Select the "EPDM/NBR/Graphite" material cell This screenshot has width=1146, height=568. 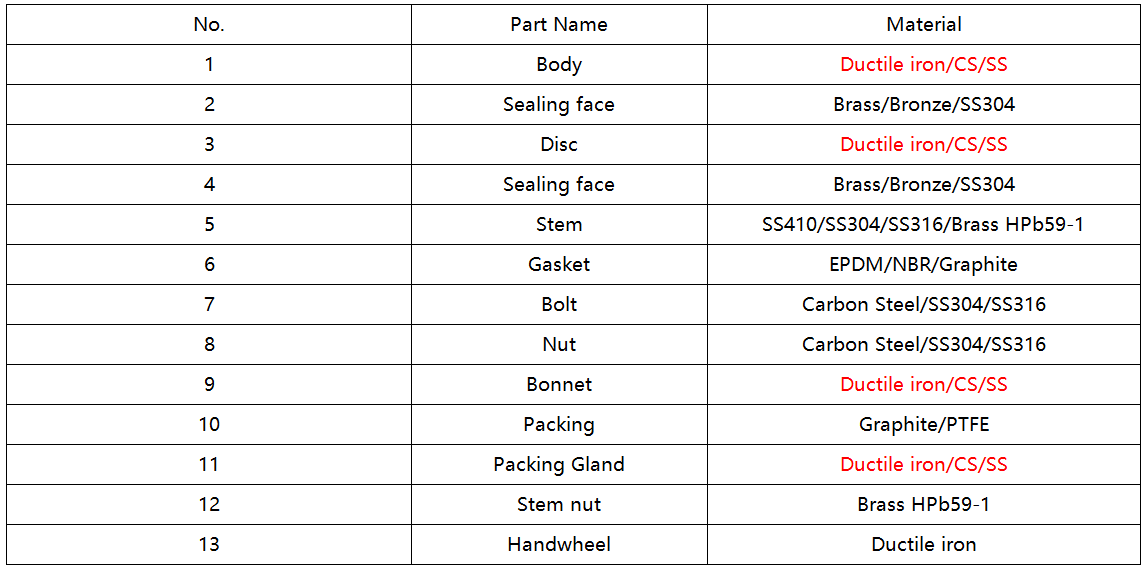[x=924, y=265]
